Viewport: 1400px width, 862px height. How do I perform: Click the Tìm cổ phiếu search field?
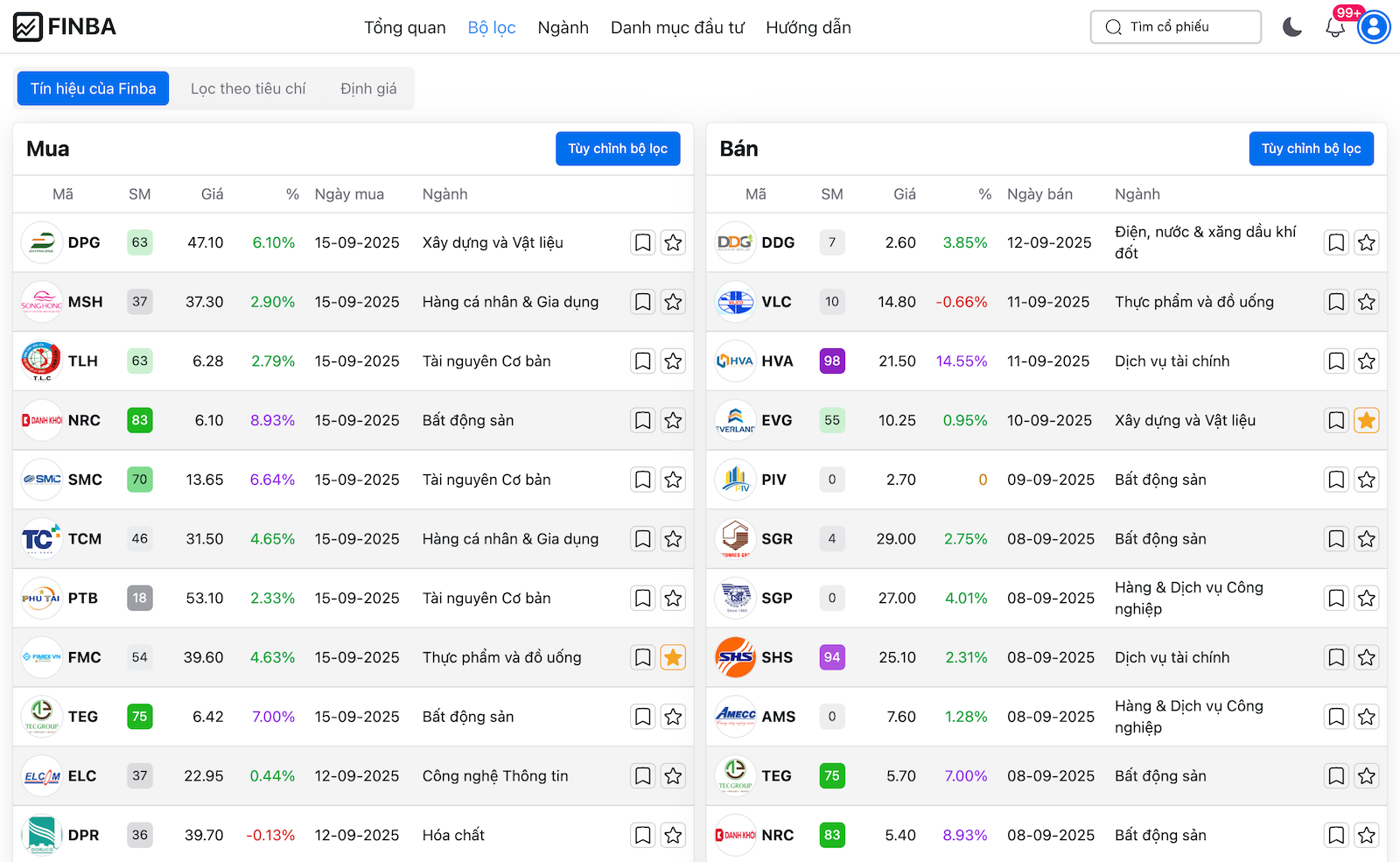(1175, 27)
